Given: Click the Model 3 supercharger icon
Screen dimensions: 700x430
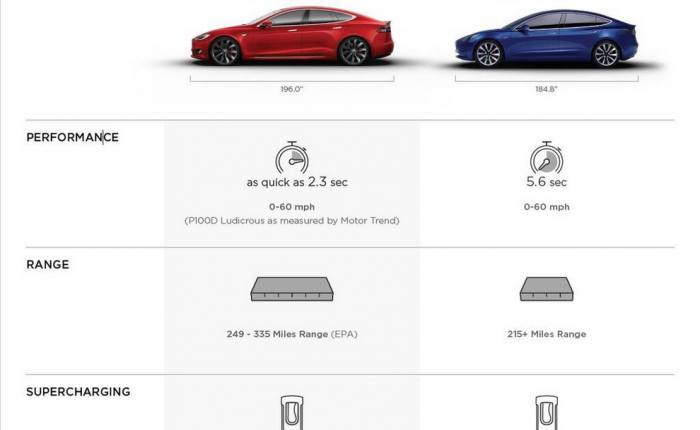Looking at the screenshot, I should [546, 413].
